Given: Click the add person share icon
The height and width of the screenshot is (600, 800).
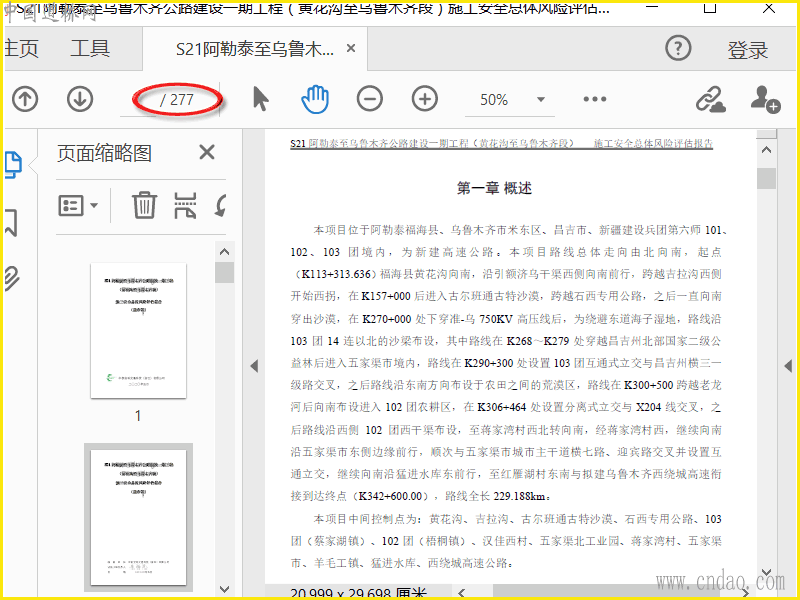Looking at the screenshot, I should pyautogui.click(x=765, y=99).
